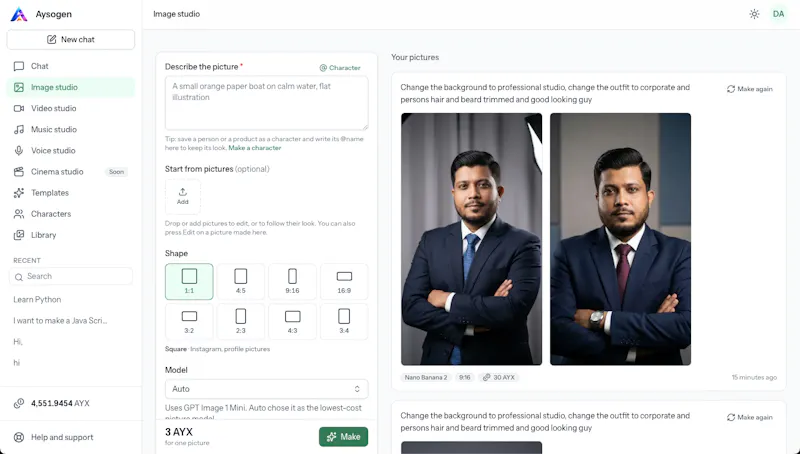The height and width of the screenshot is (454, 800).
Task: Open Music studio note icon
Action: [x=19, y=130]
